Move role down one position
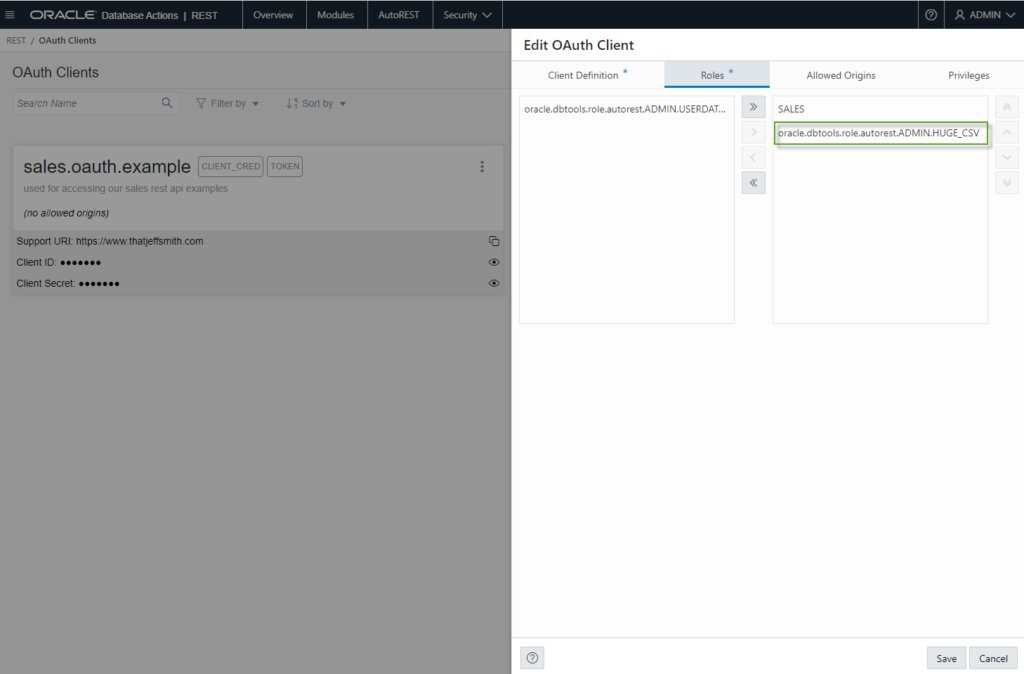Viewport: 1024px width, 674px height. click(x=1006, y=157)
